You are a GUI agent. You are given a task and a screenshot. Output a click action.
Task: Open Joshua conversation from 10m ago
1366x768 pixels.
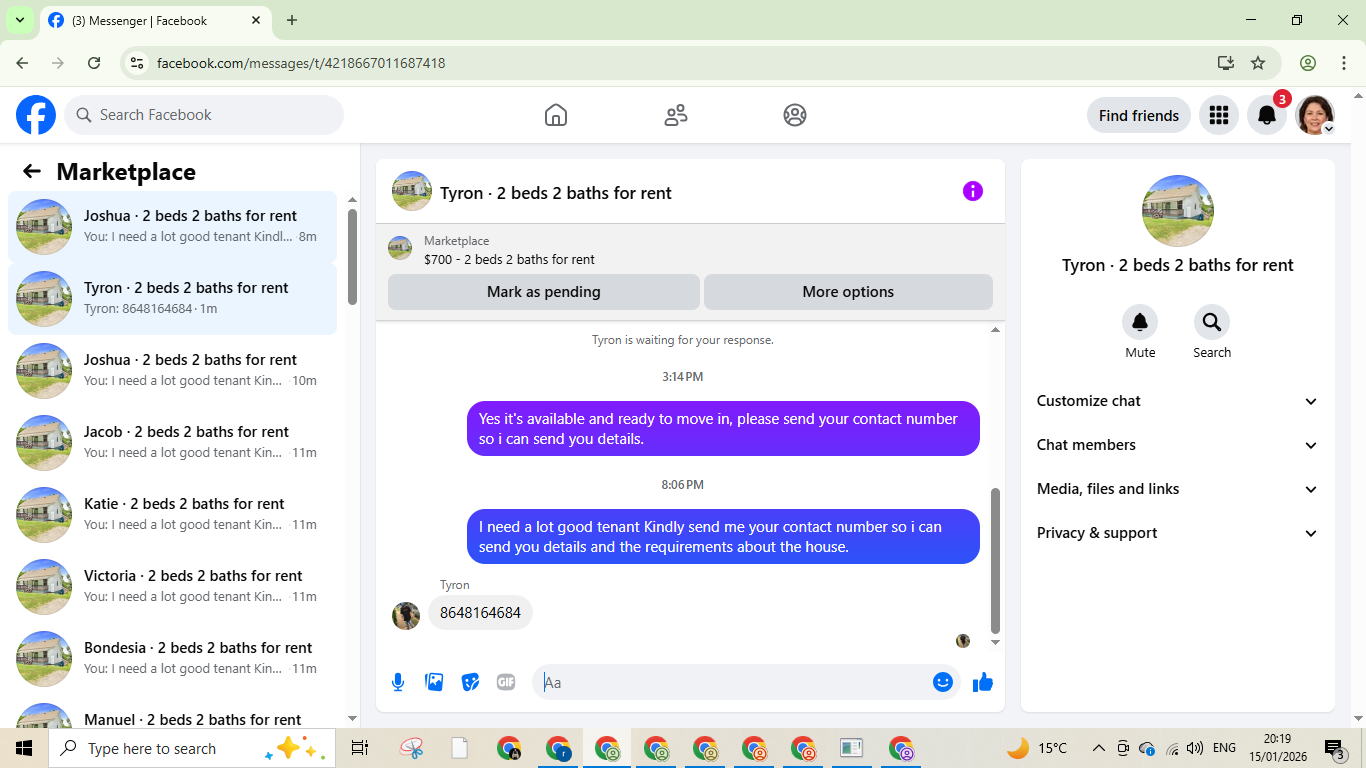coord(172,371)
